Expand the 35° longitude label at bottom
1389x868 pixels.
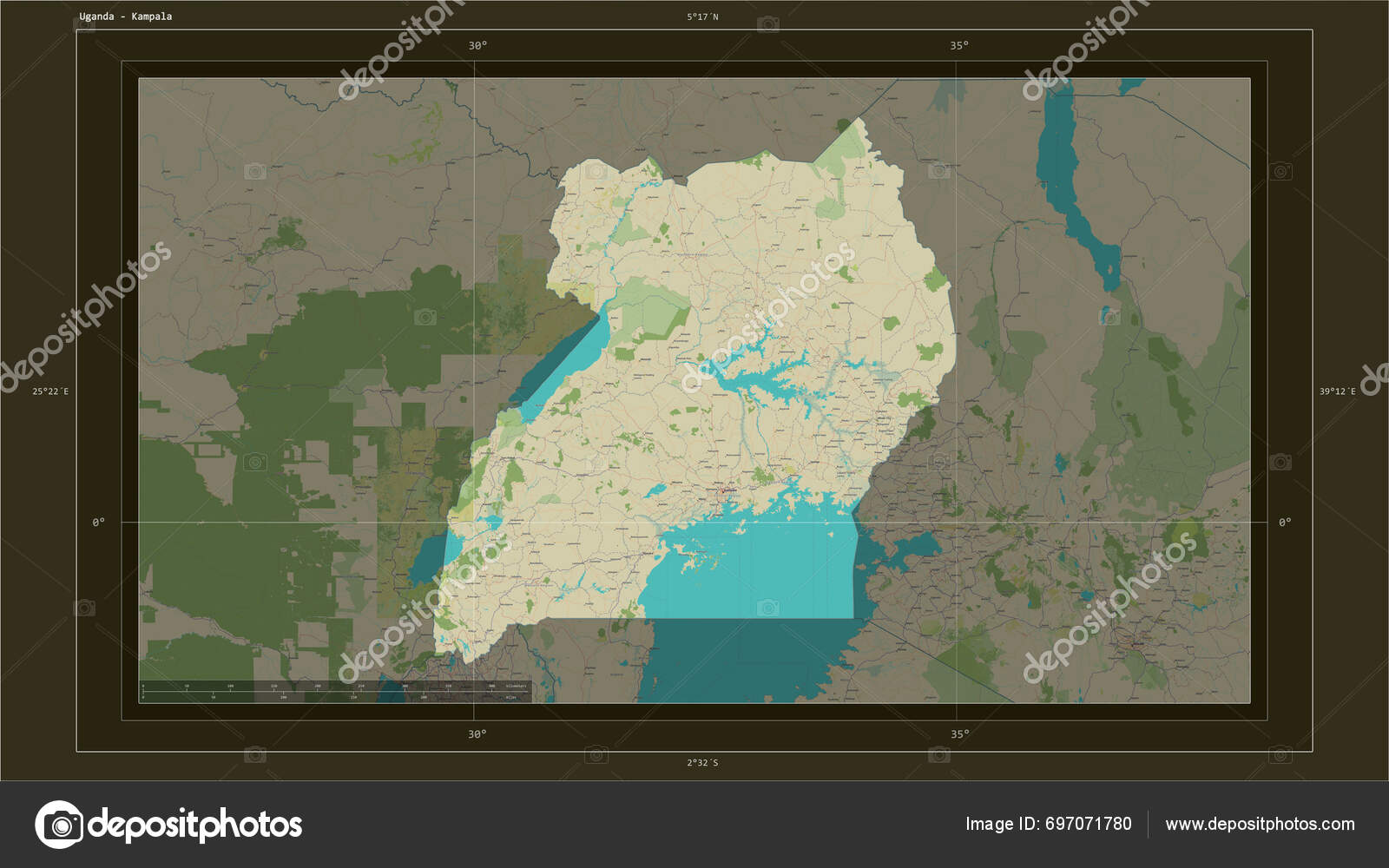959,734
